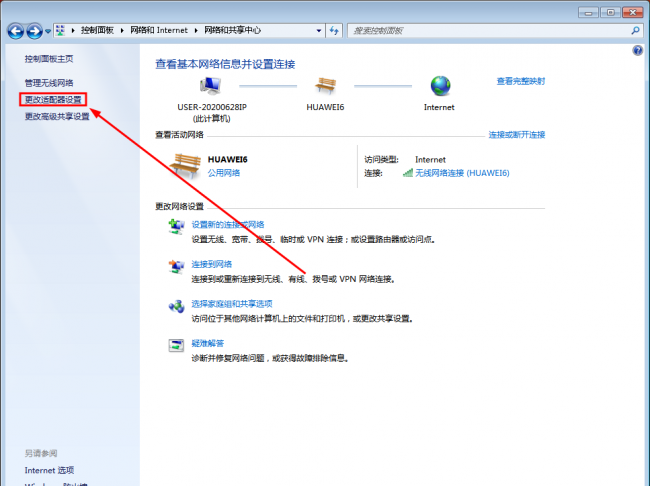The height and width of the screenshot is (486, 650).
Task: Click 公用网络 network type link
Action: (224, 173)
